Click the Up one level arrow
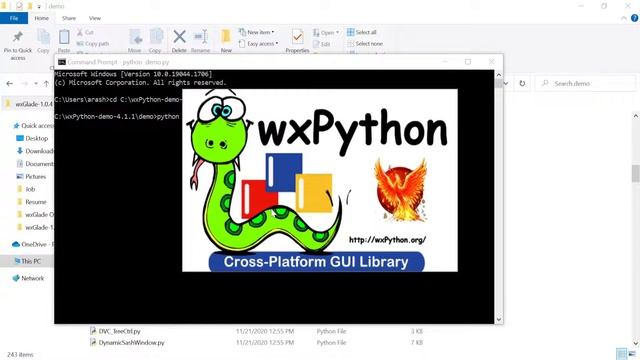640x360 pixels. click(46, 83)
